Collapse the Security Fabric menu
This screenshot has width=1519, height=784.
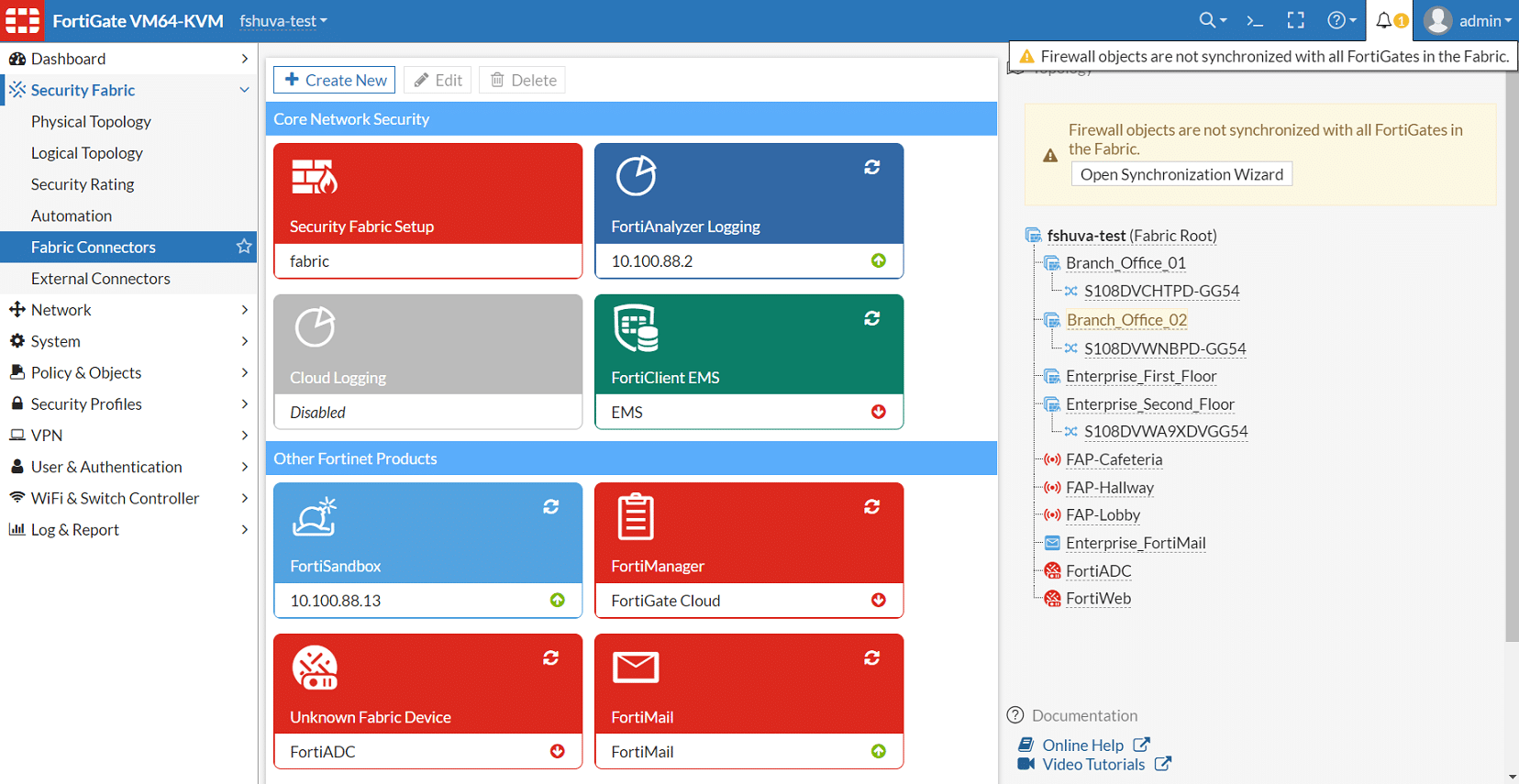[x=128, y=90]
